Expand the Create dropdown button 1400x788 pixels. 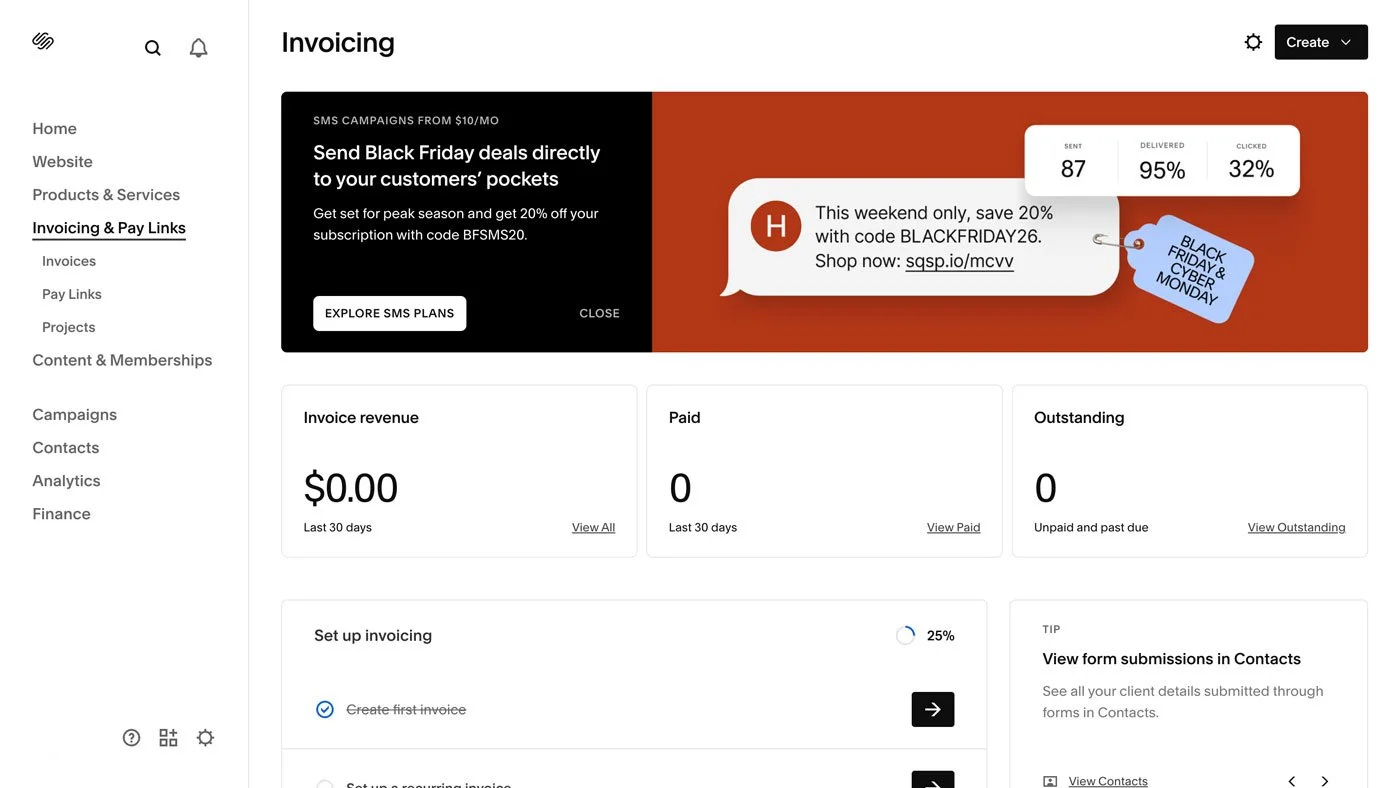pos(1321,42)
